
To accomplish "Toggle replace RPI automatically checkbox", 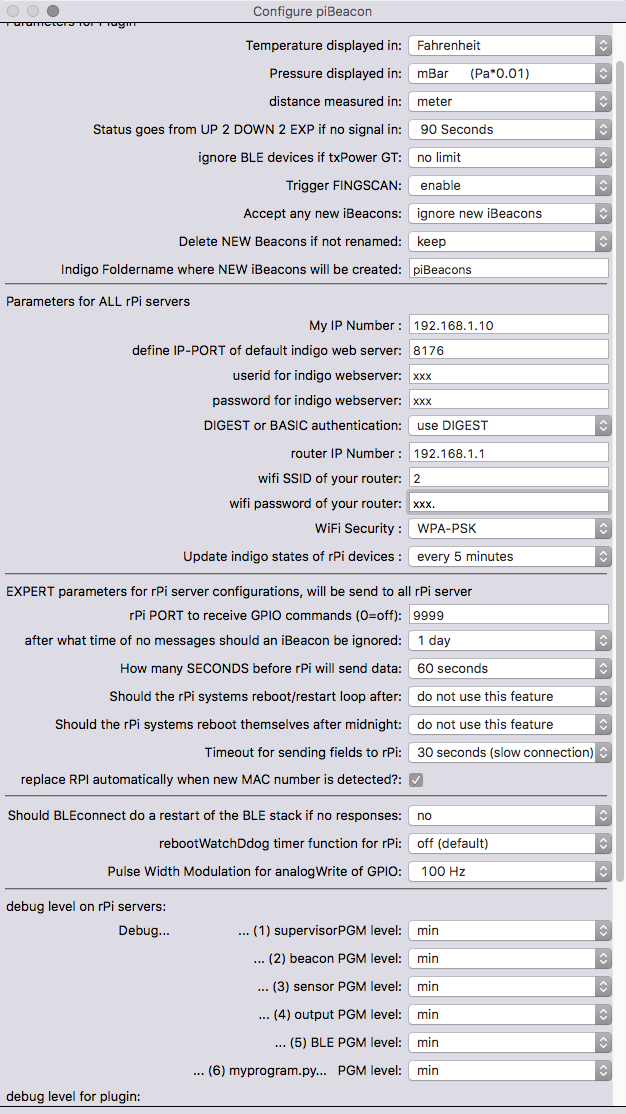I will tap(416, 780).
